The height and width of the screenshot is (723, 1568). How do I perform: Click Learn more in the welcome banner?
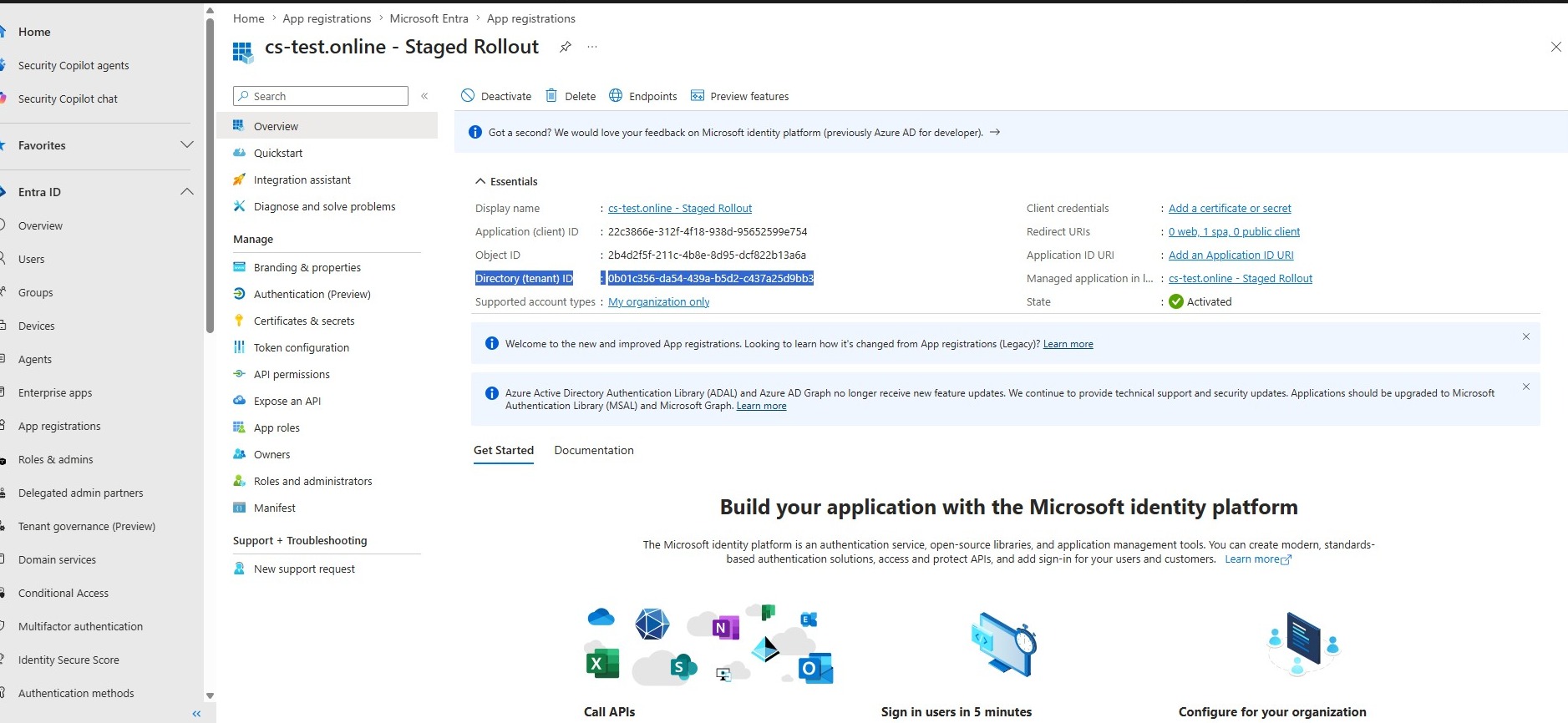pos(1068,344)
